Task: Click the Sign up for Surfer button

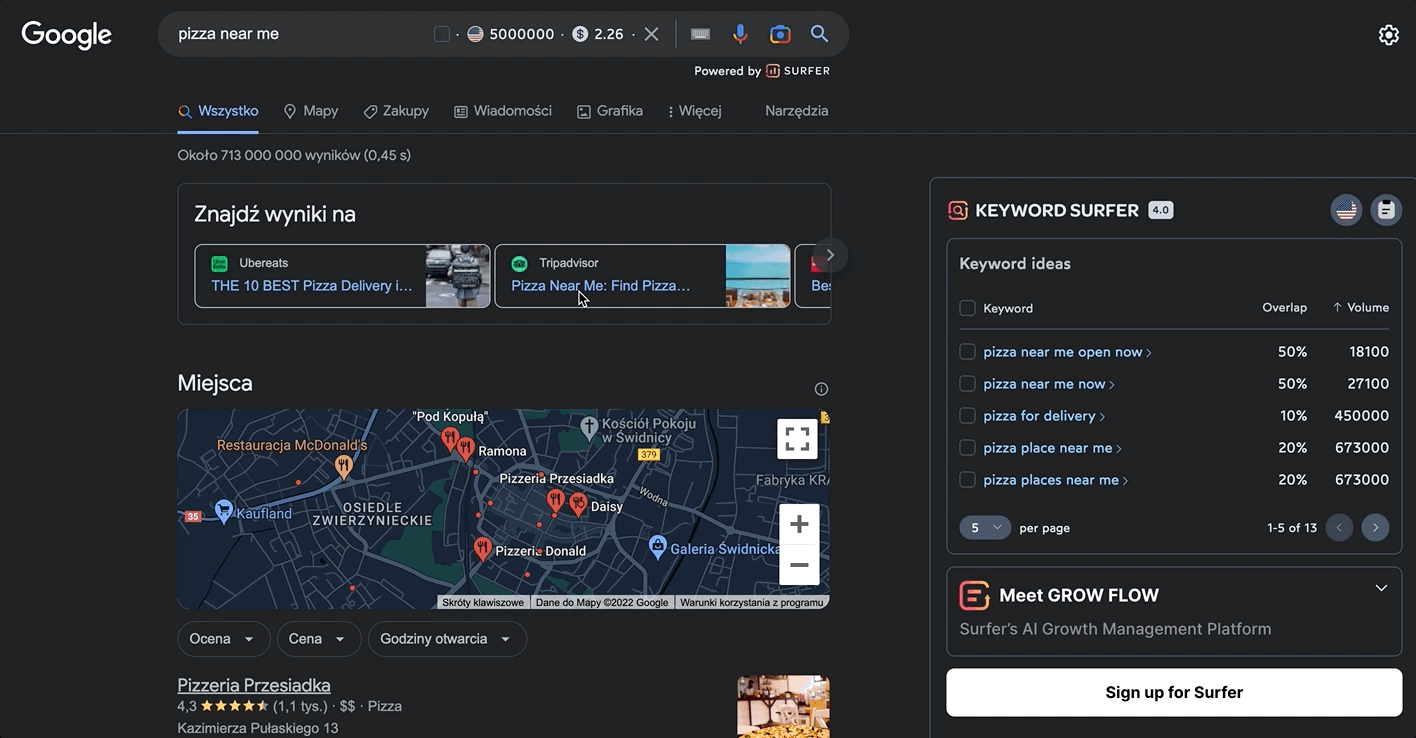Action: (1174, 692)
